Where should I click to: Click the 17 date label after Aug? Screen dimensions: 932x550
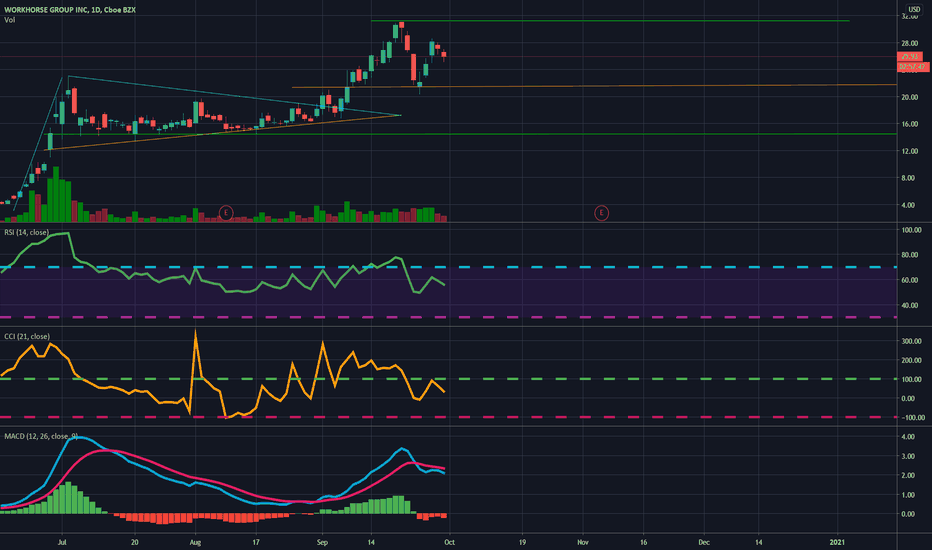pos(256,542)
